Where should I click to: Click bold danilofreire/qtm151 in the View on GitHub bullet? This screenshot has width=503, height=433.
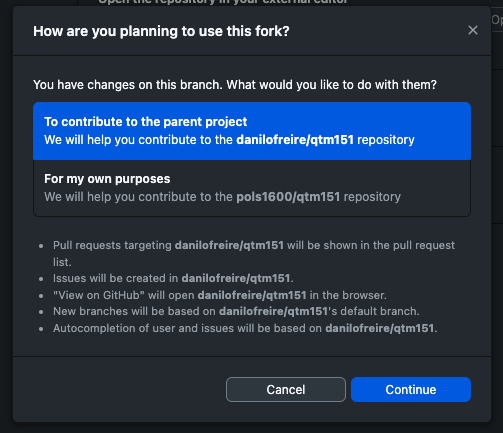coord(252,295)
